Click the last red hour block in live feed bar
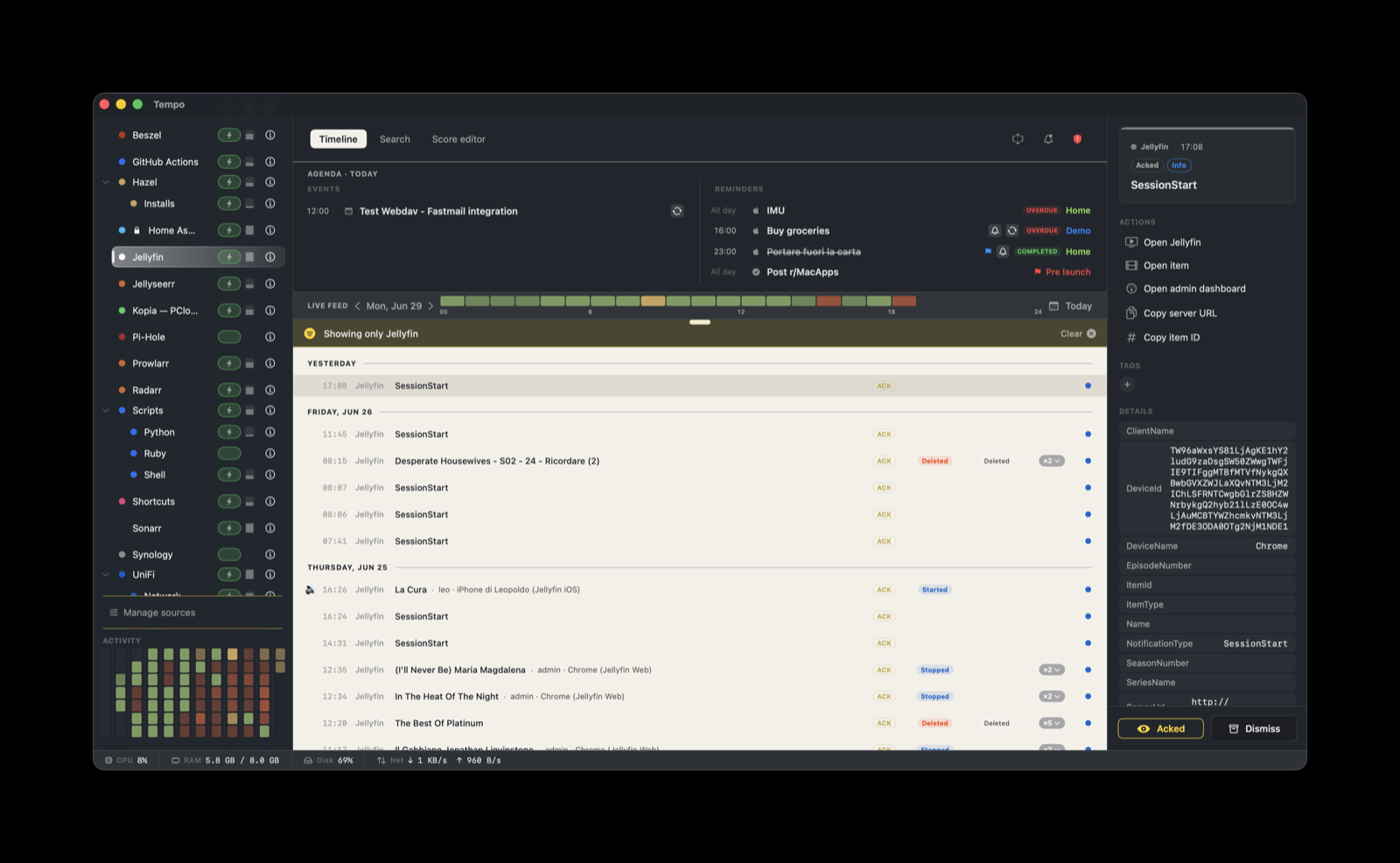 click(904, 301)
